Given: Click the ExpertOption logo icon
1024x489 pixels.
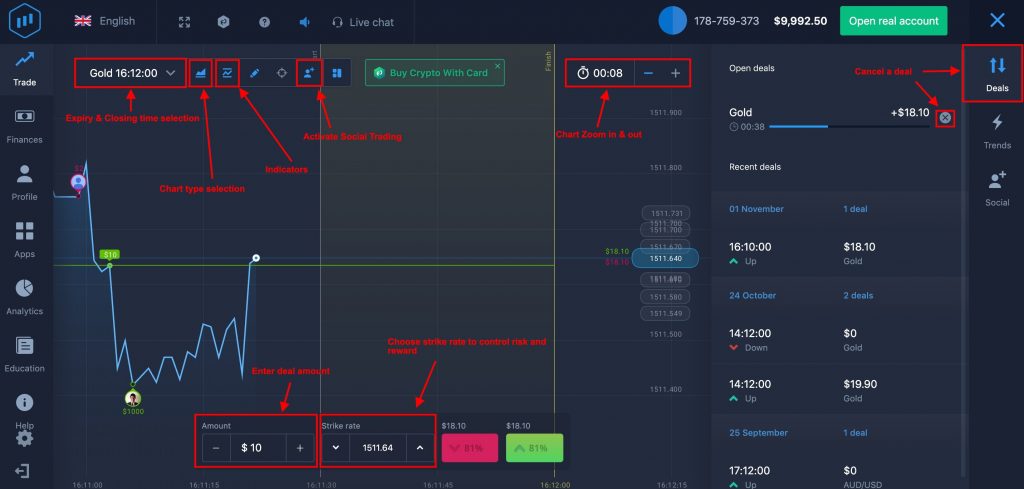Looking at the screenshot, I should point(25,21).
